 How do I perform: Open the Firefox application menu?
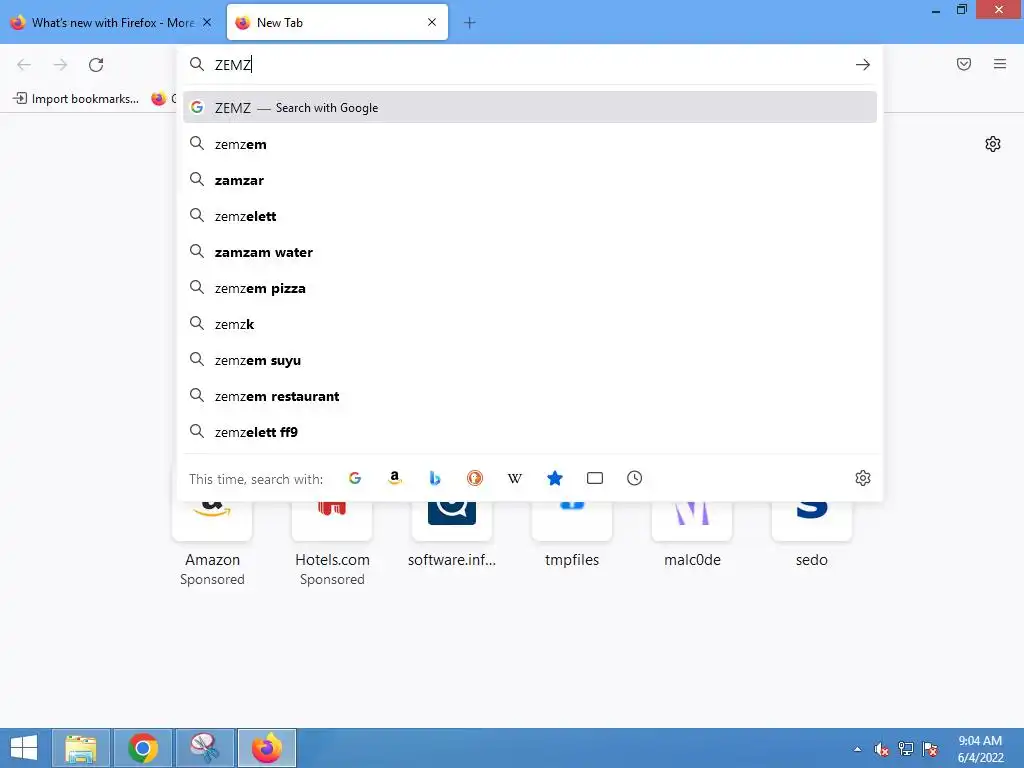point(1000,64)
